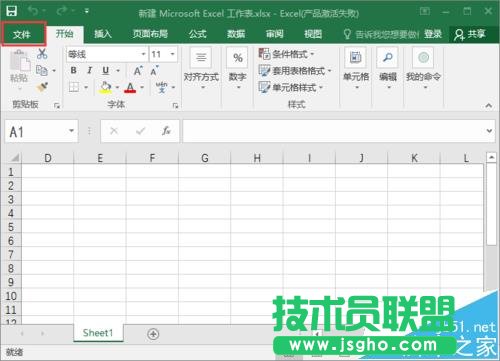The height and width of the screenshot is (361, 500).
Task: Apply red font color A
Action: (x=130, y=87)
